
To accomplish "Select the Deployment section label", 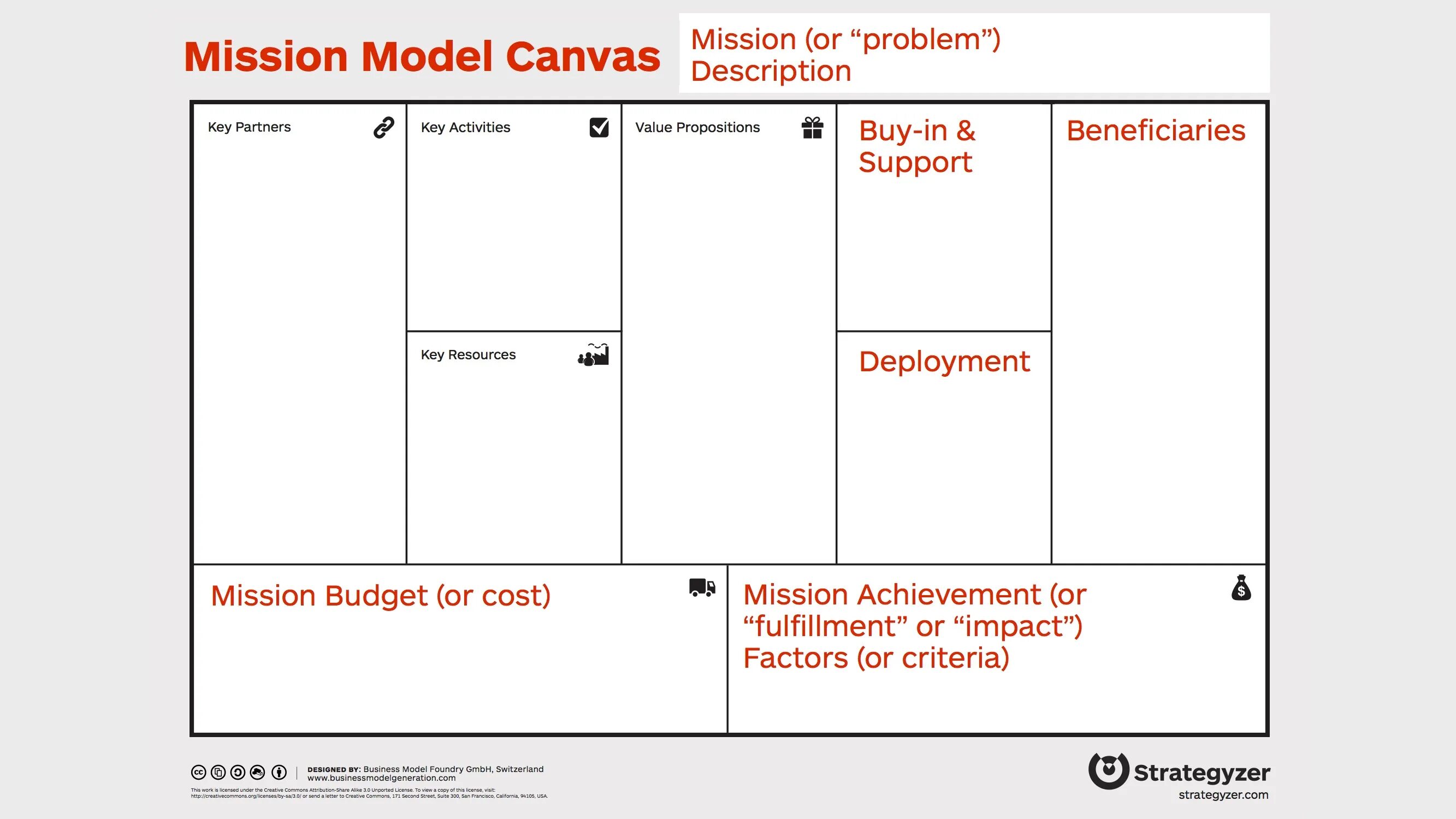I will 944,359.
